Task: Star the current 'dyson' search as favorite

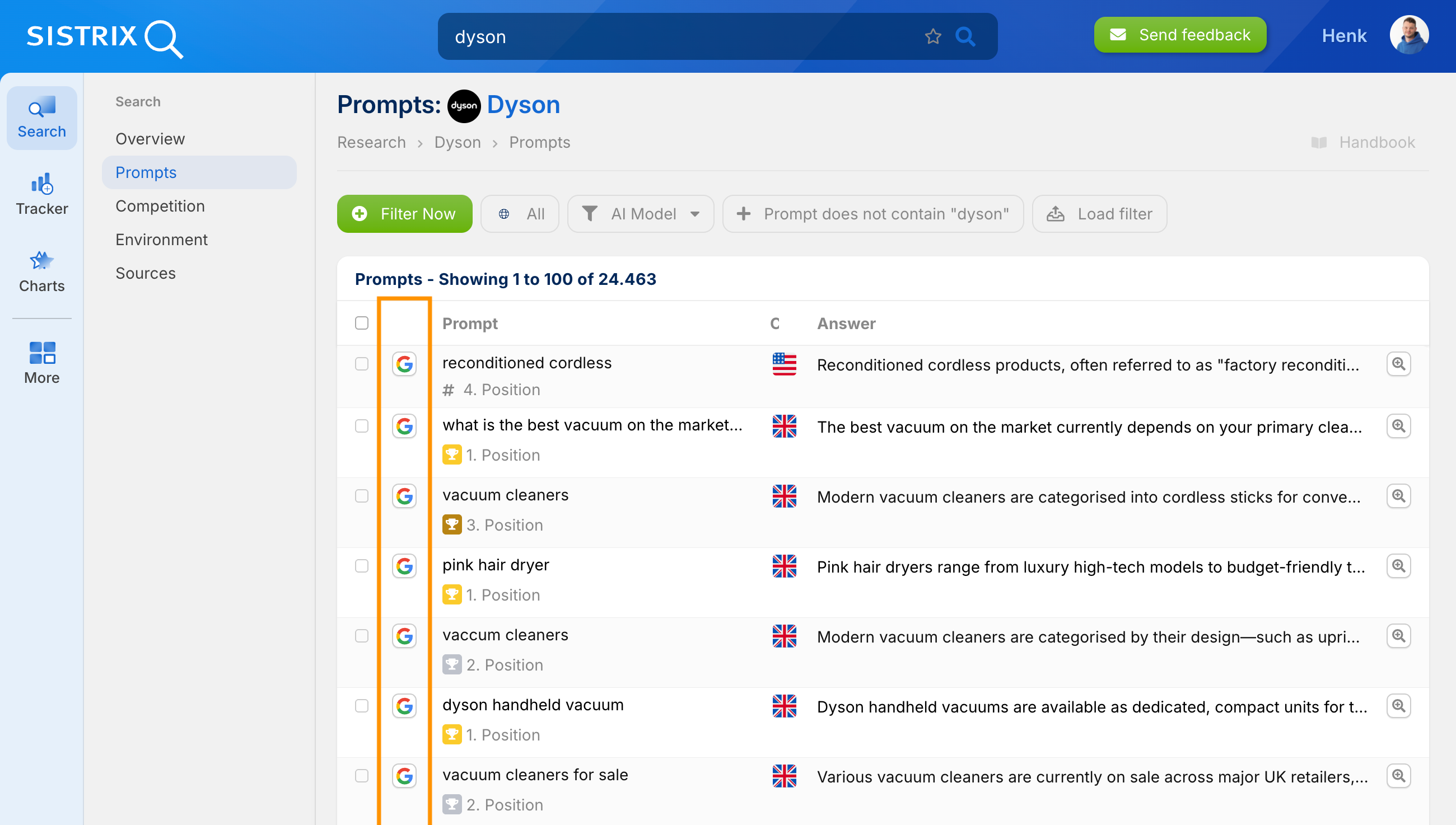Action: point(932,36)
